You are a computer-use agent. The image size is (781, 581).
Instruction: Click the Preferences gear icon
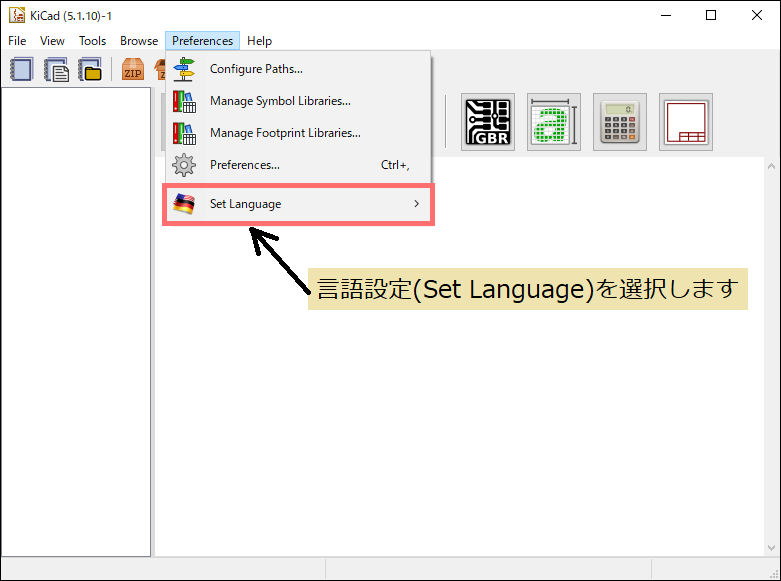184,165
